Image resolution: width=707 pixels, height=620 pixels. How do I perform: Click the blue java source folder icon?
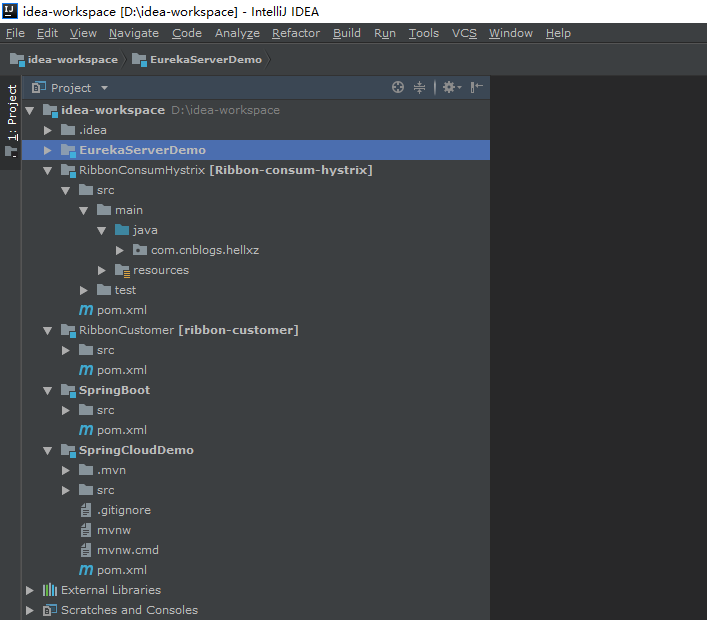point(122,230)
